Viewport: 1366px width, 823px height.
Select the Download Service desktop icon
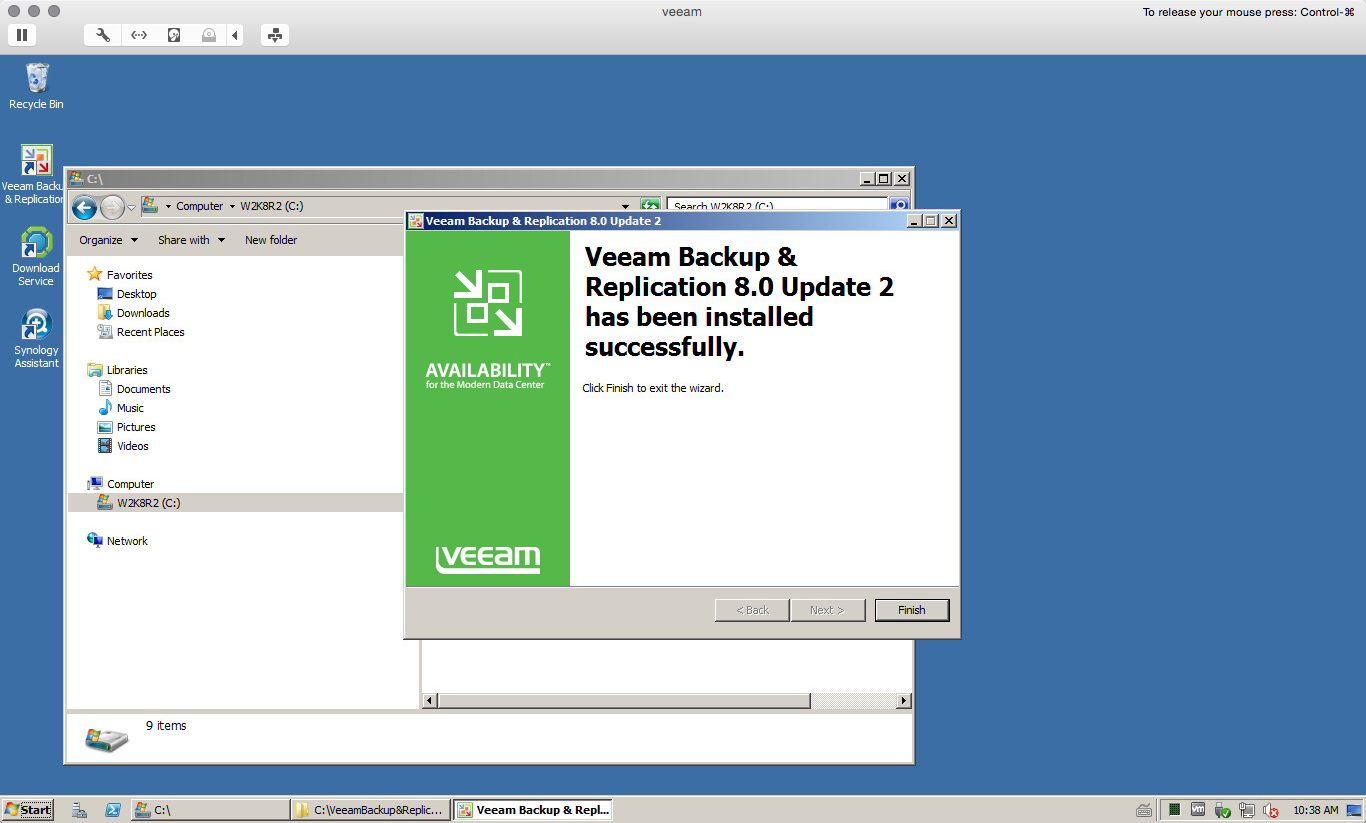pyautogui.click(x=36, y=257)
